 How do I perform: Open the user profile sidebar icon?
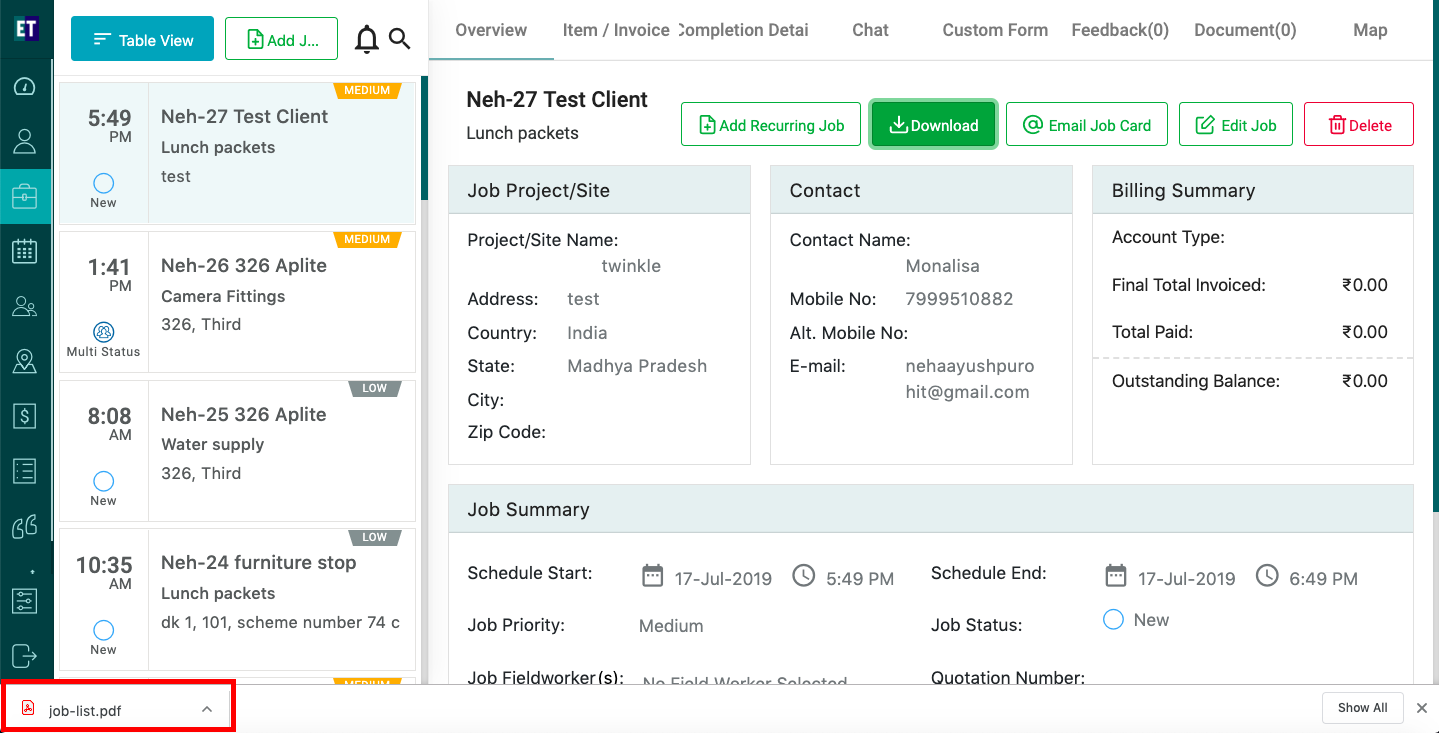[x=25, y=141]
